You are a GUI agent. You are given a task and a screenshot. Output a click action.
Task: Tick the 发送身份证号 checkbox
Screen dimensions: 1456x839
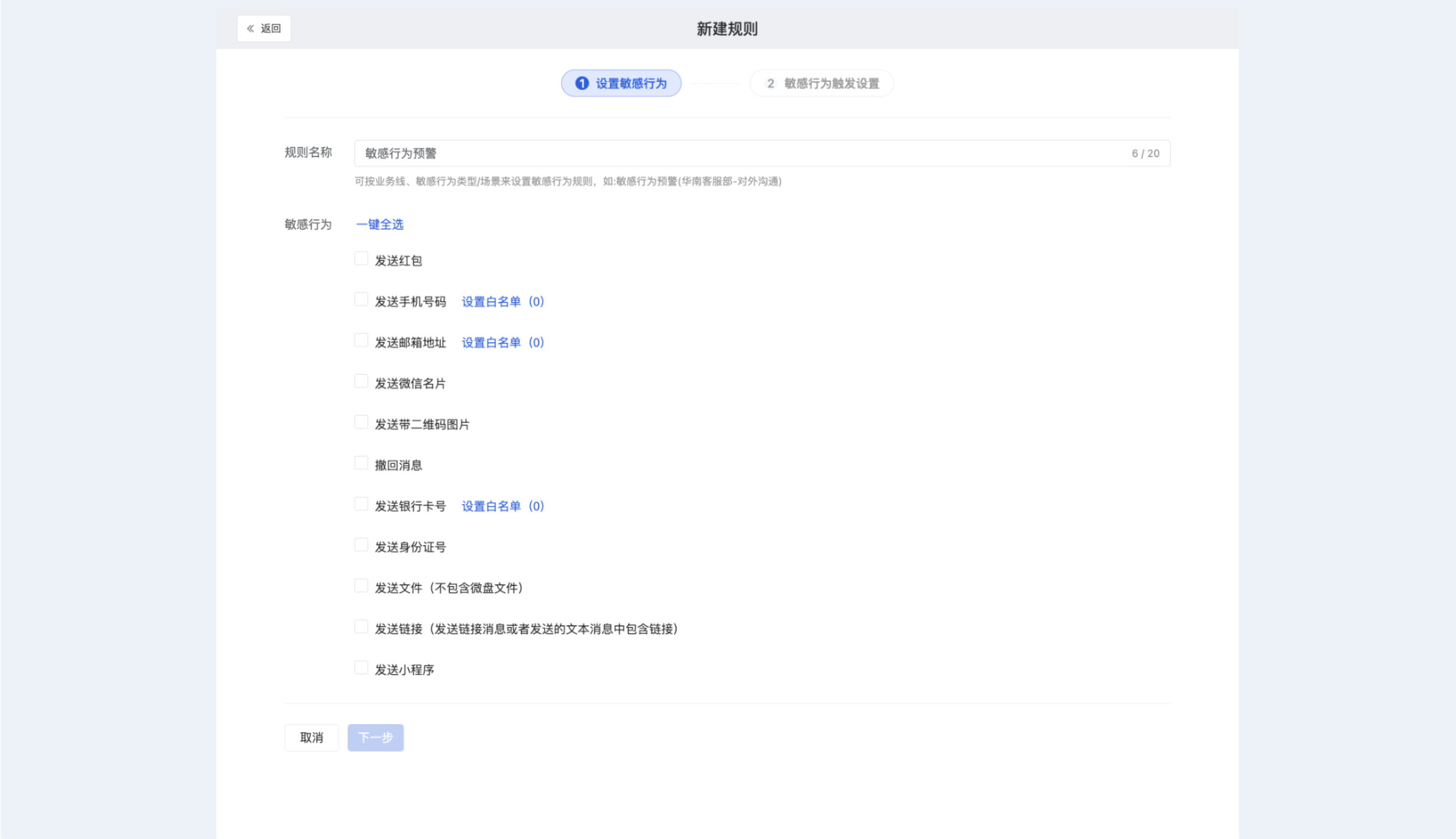coord(362,545)
